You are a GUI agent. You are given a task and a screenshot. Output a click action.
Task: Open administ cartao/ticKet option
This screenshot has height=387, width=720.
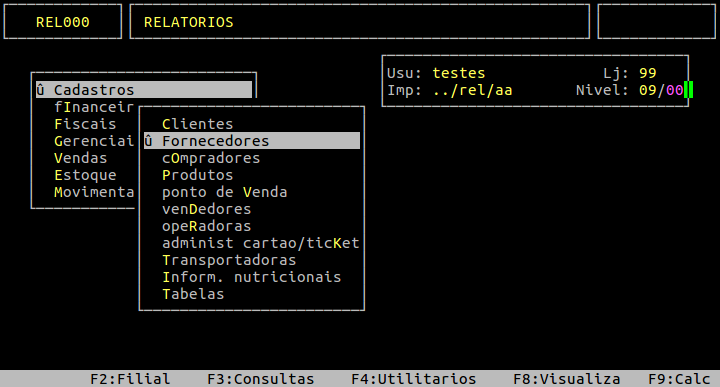click(x=260, y=243)
